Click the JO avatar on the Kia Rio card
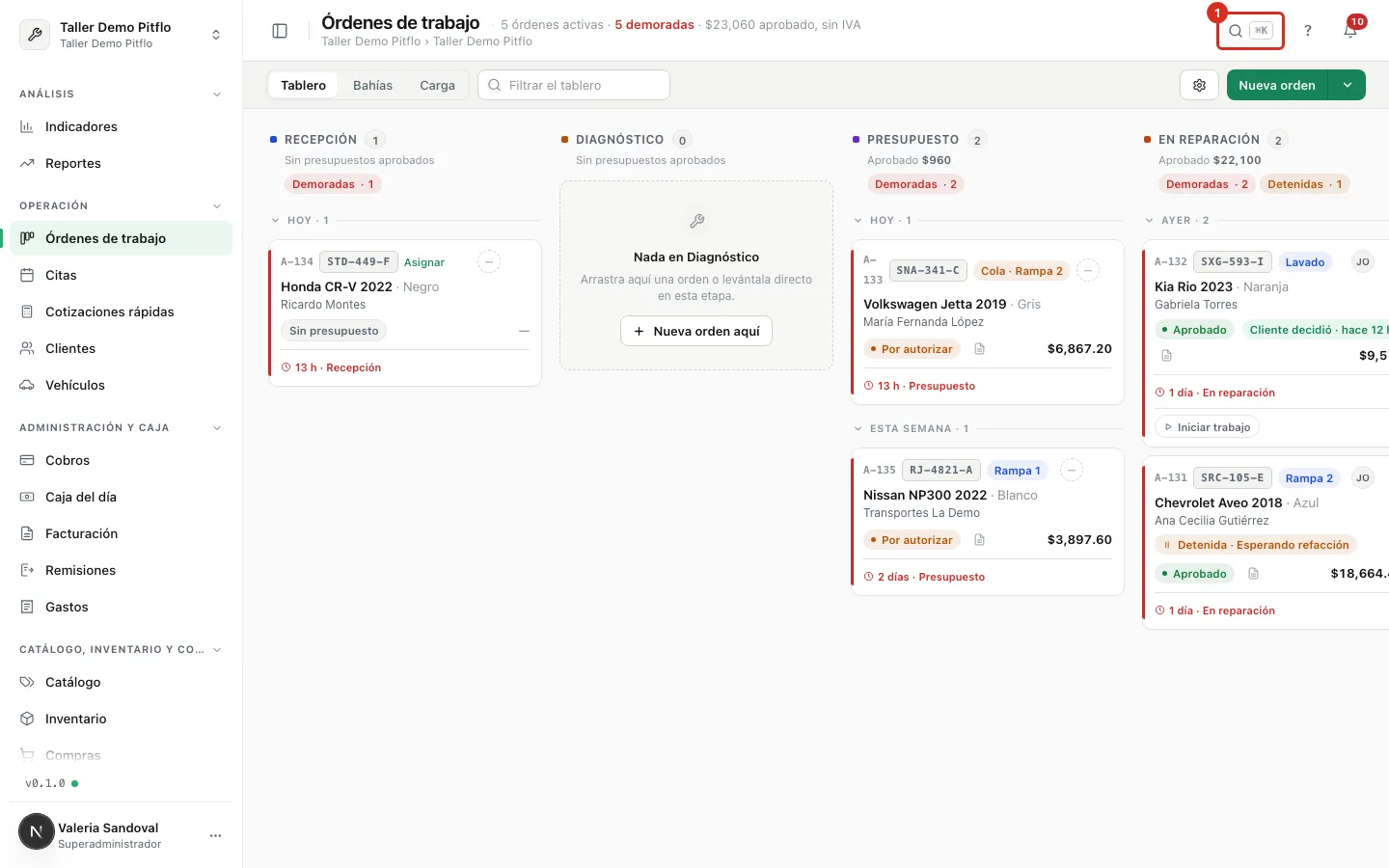The image size is (1389, 868). [1362, 261]
